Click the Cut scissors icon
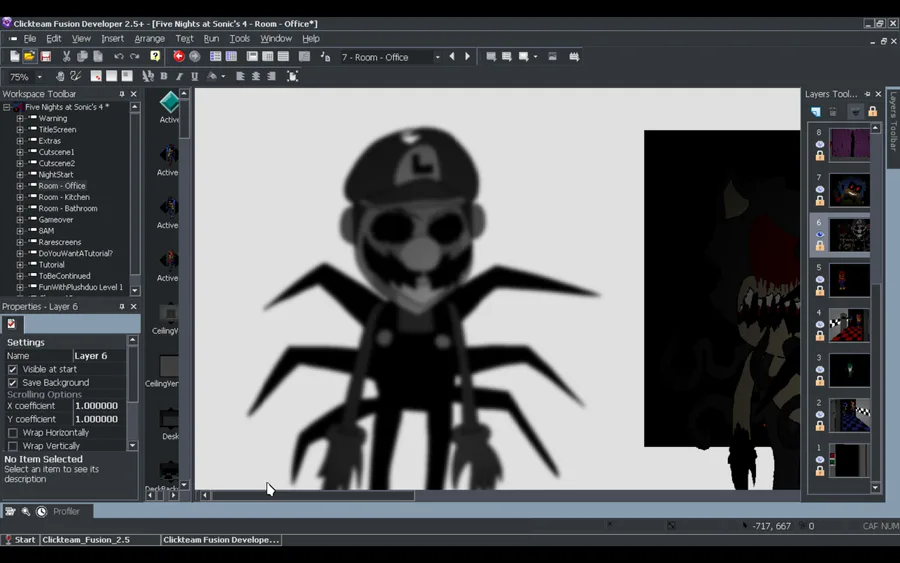 (x=66, y=57)
